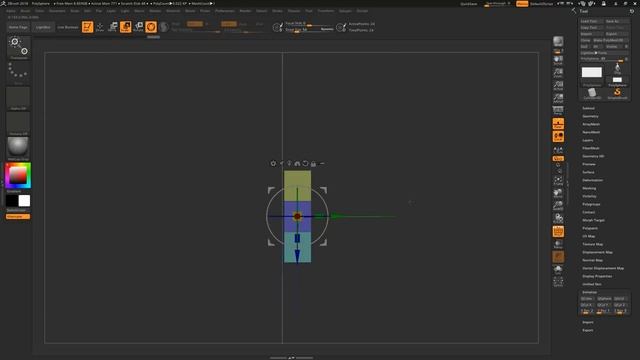This screenshot has width=640, height=360.
Task: Open the material sphere selector
Action: pos(18,148)
